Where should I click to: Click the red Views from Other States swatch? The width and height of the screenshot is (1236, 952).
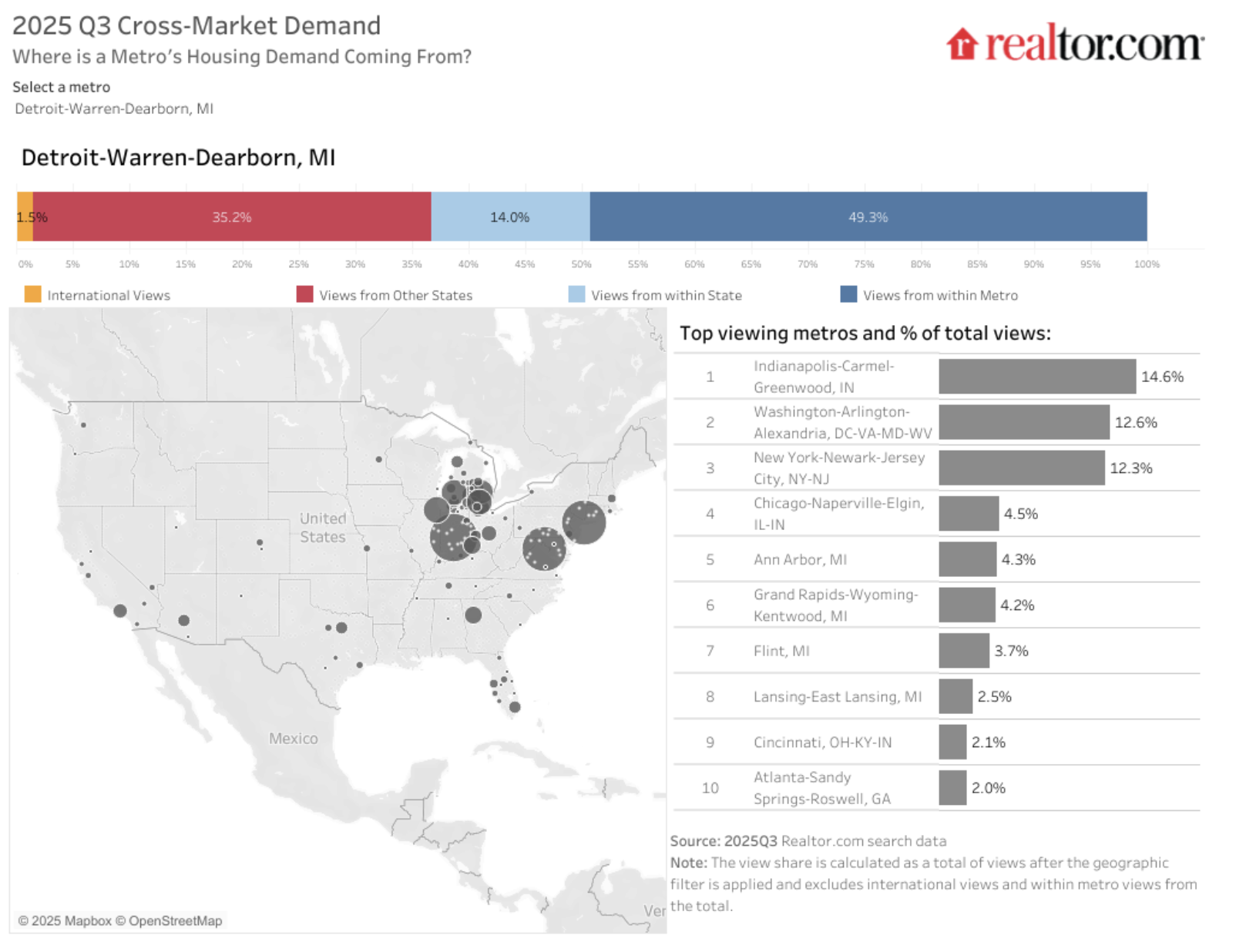304,294
